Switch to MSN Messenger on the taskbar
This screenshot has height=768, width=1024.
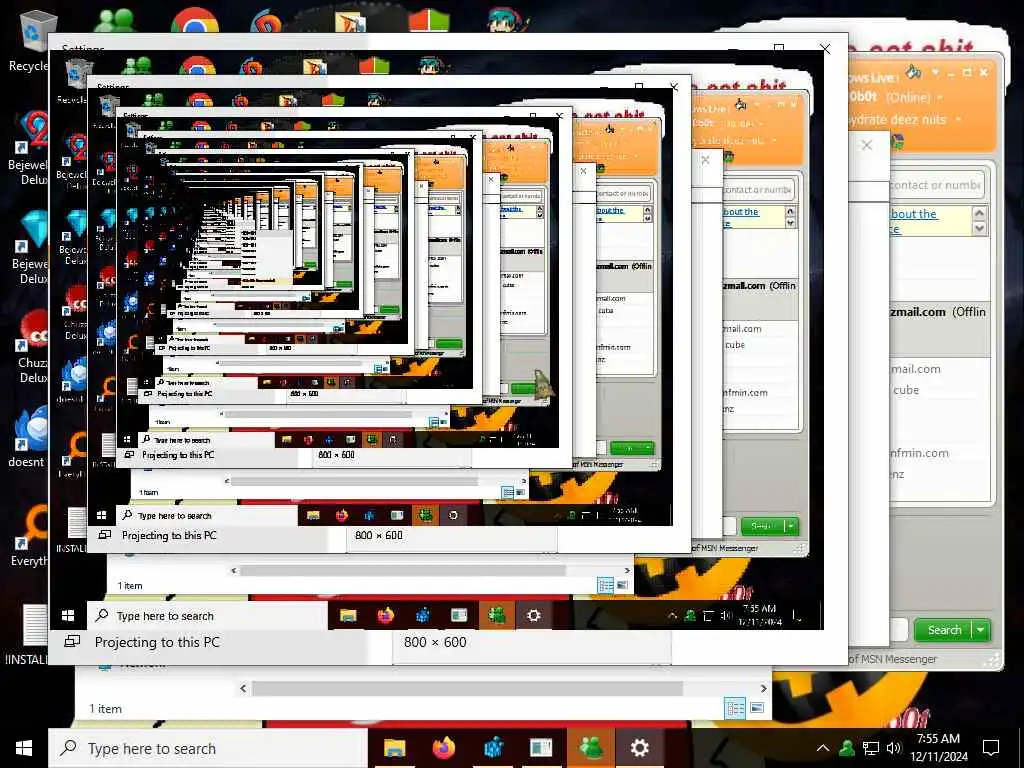[x=591, y=748]
